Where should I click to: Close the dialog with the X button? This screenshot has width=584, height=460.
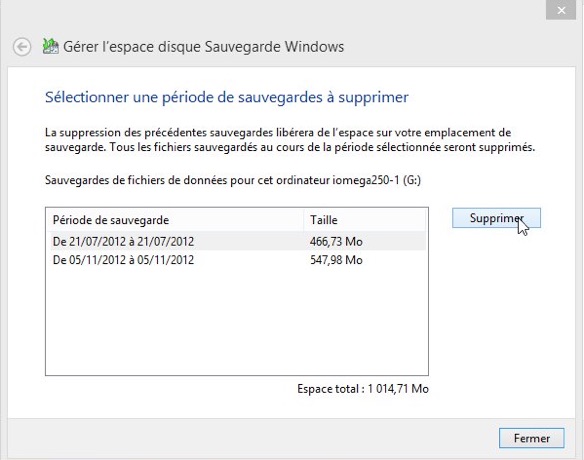click(x=561, y=10)
